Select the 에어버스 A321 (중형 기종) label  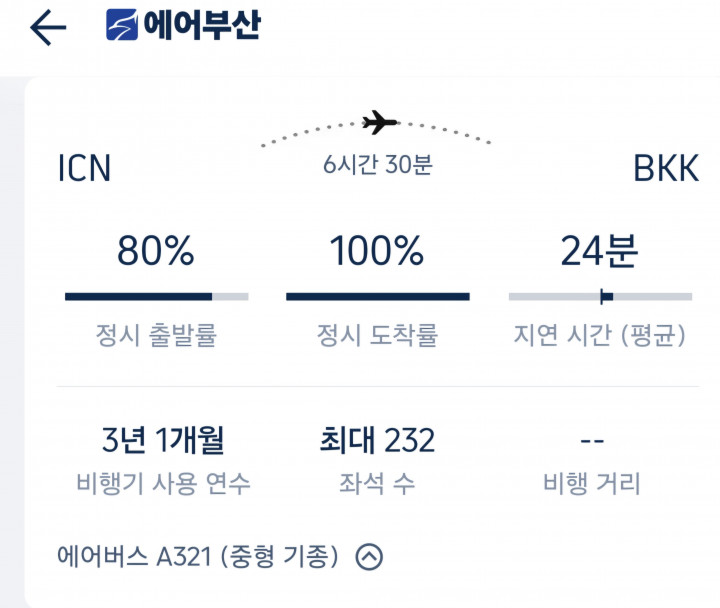[x=198, y=556]
